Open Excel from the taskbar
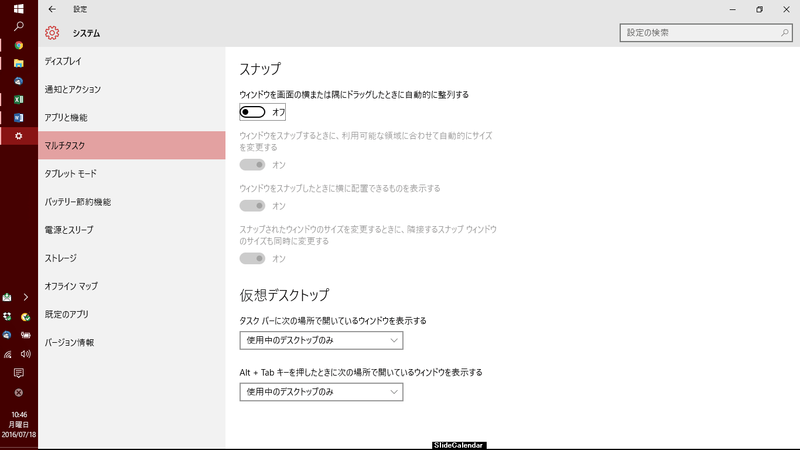This screenshot has width=800, height=450. tap(19, 99)
